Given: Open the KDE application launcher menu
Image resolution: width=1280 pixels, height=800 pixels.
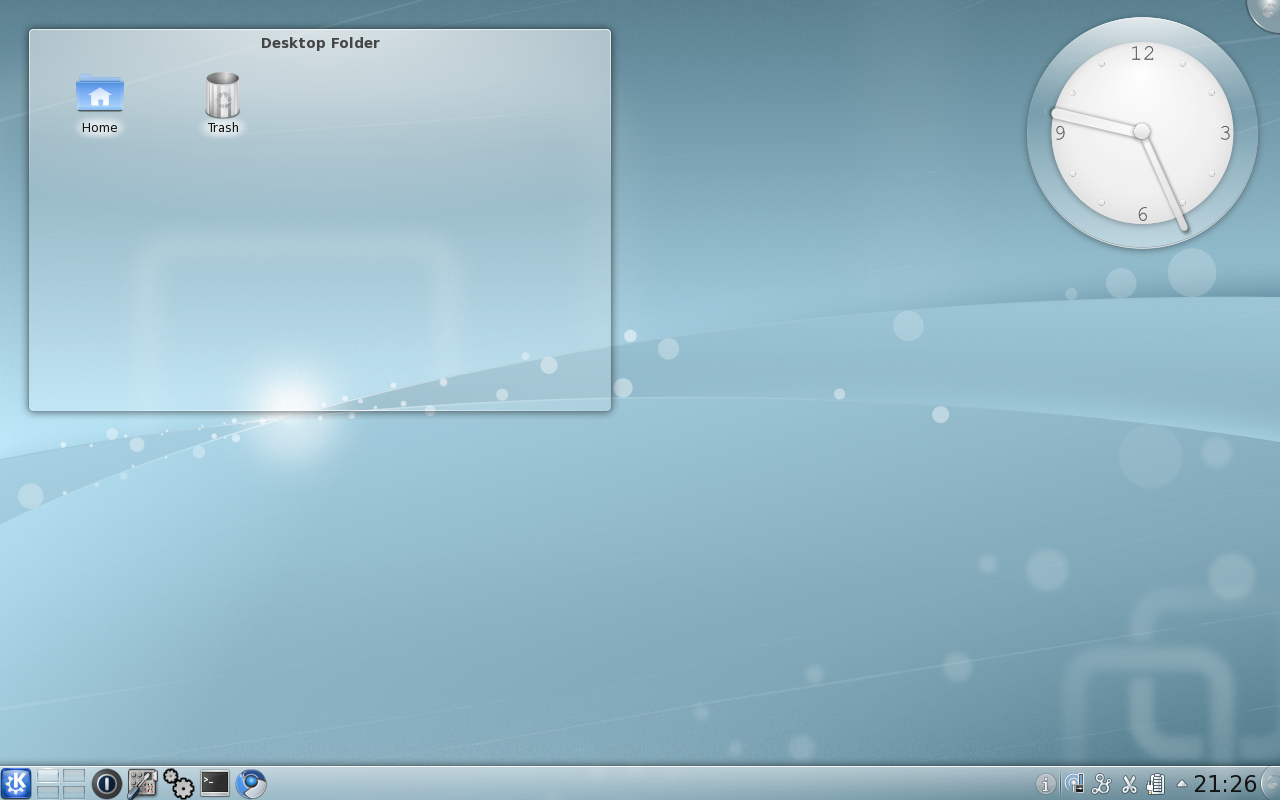Looking at the screenshot, I should click(x=16, y=783).
